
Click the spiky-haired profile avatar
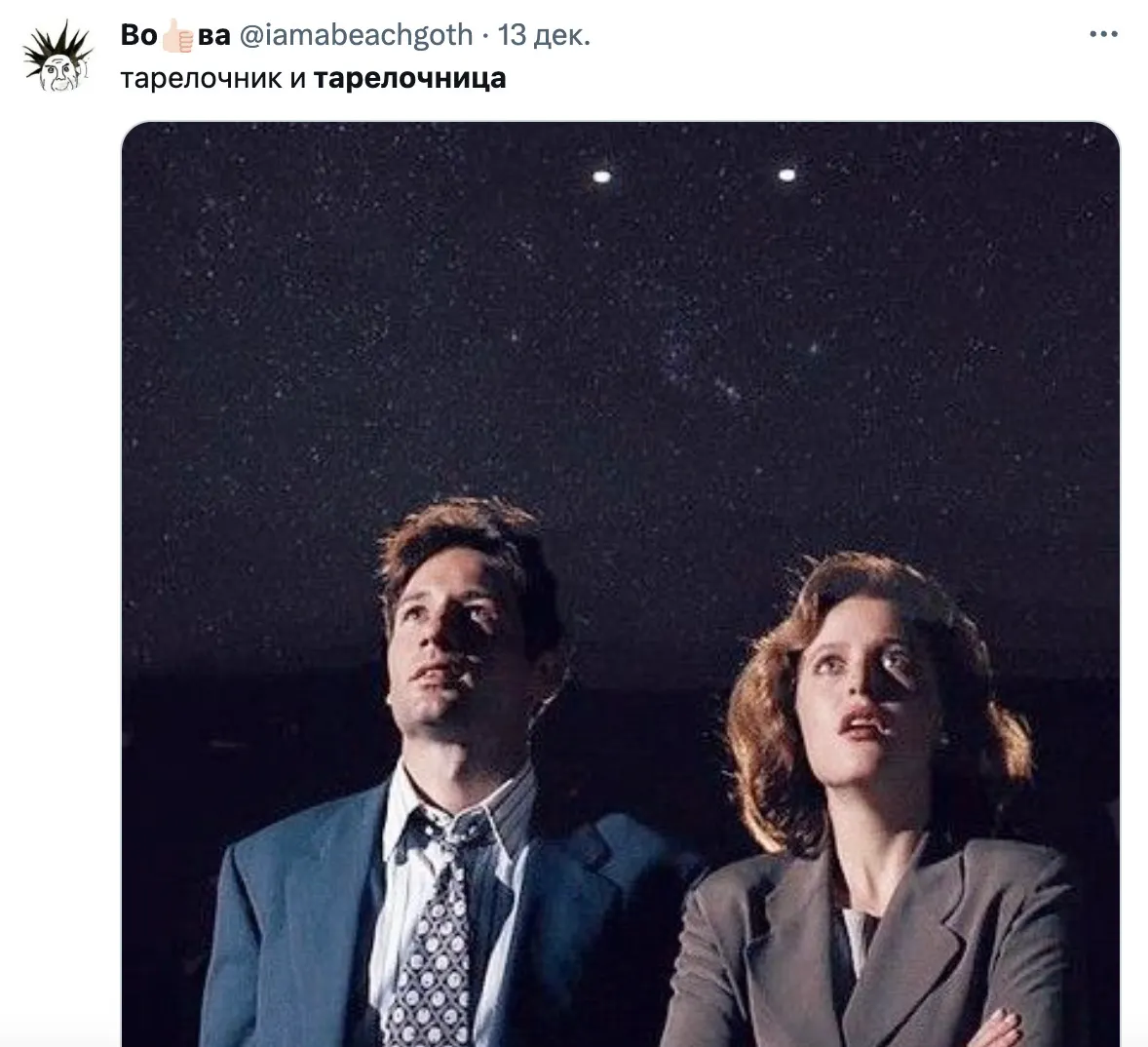57,58
